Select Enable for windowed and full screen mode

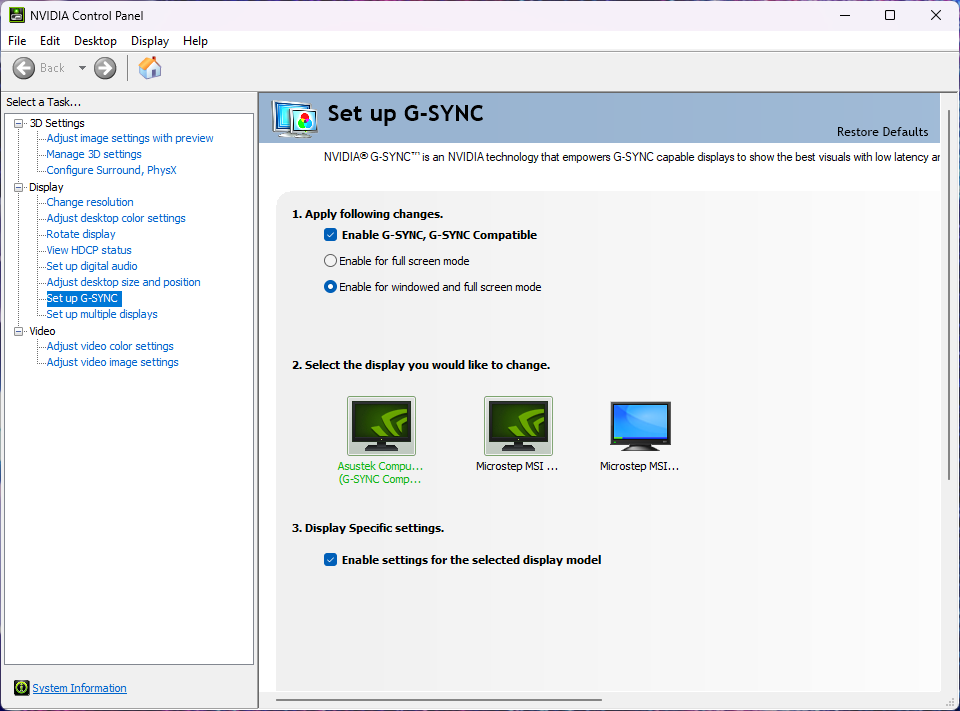pos(331,287)
